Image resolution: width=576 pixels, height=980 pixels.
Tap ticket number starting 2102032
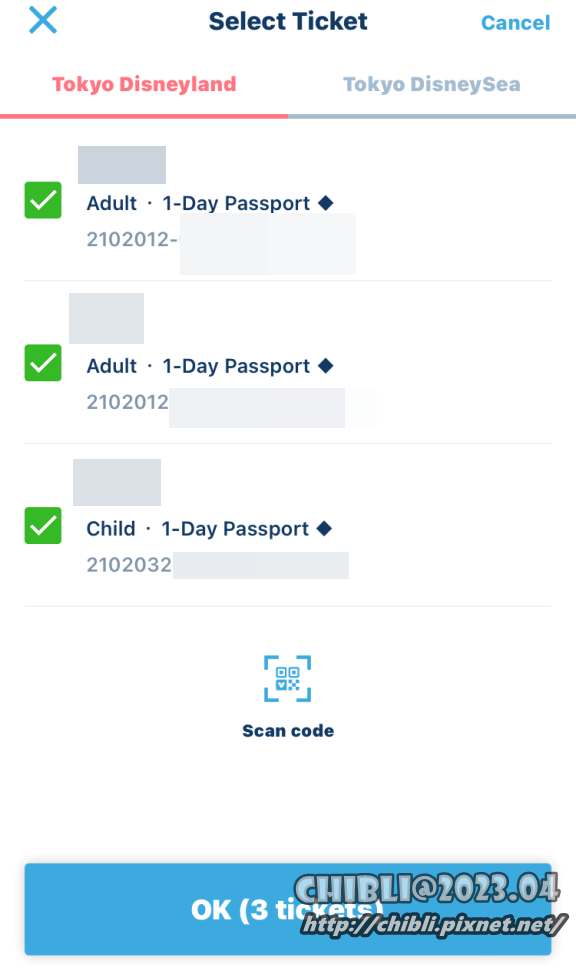[x=129, y=565]
